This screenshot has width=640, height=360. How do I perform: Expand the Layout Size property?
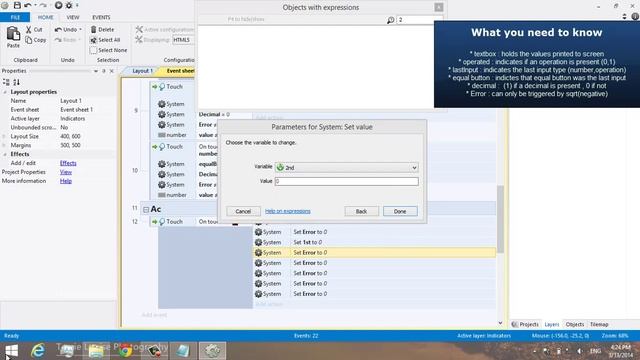[4, 136]
